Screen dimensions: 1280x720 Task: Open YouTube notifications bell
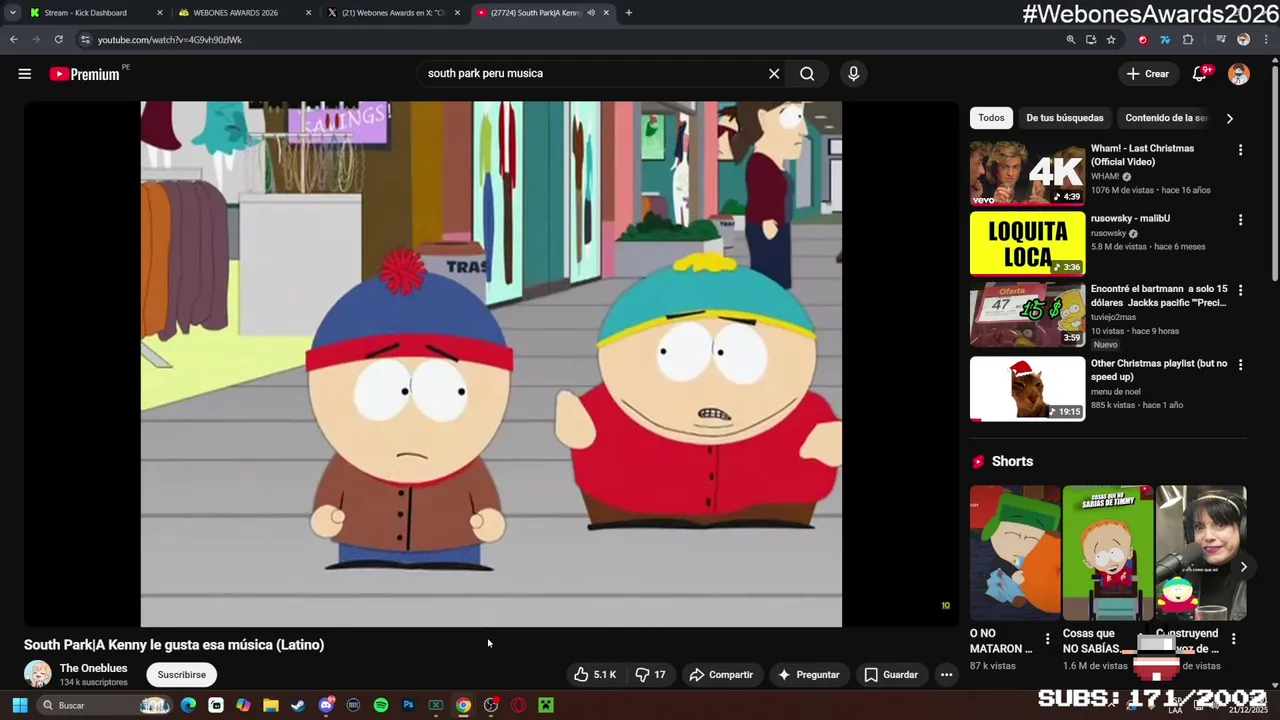click(x=1200, y=74)
